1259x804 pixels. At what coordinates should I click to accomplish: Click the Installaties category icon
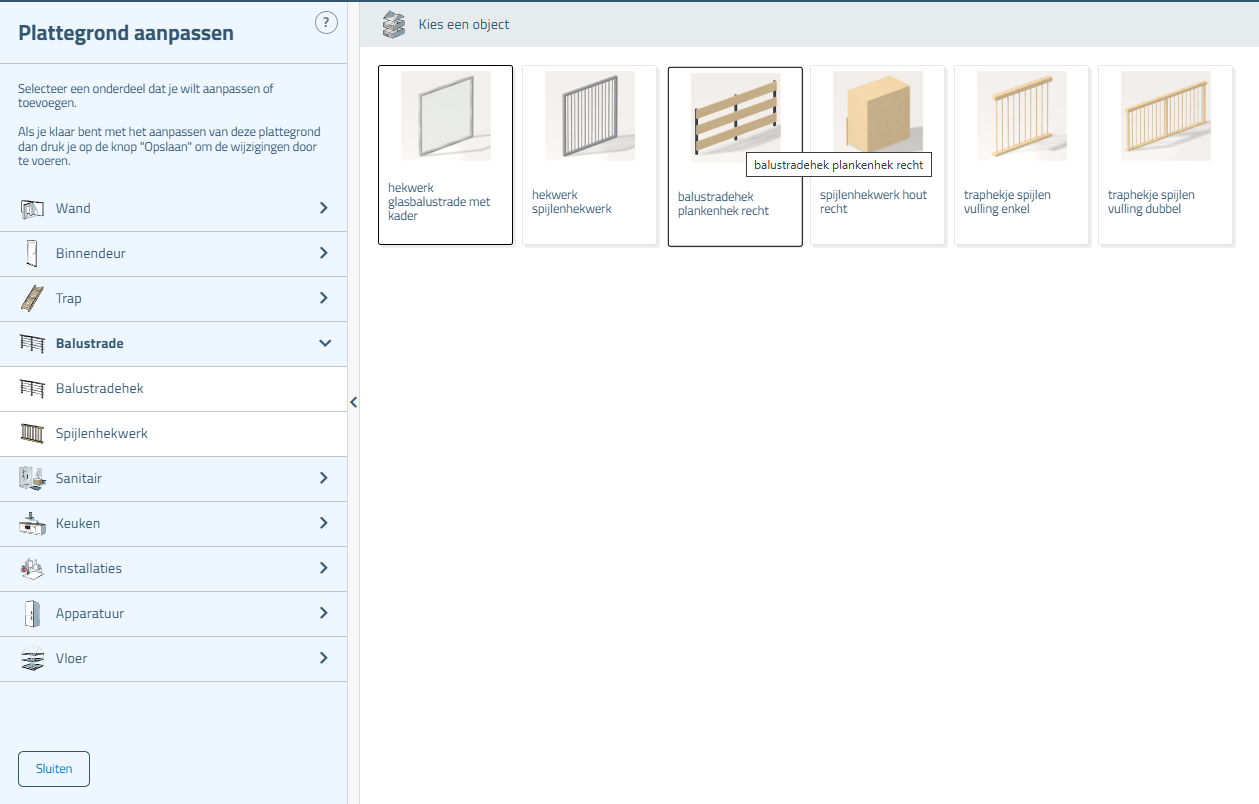[x=32, y=569]
